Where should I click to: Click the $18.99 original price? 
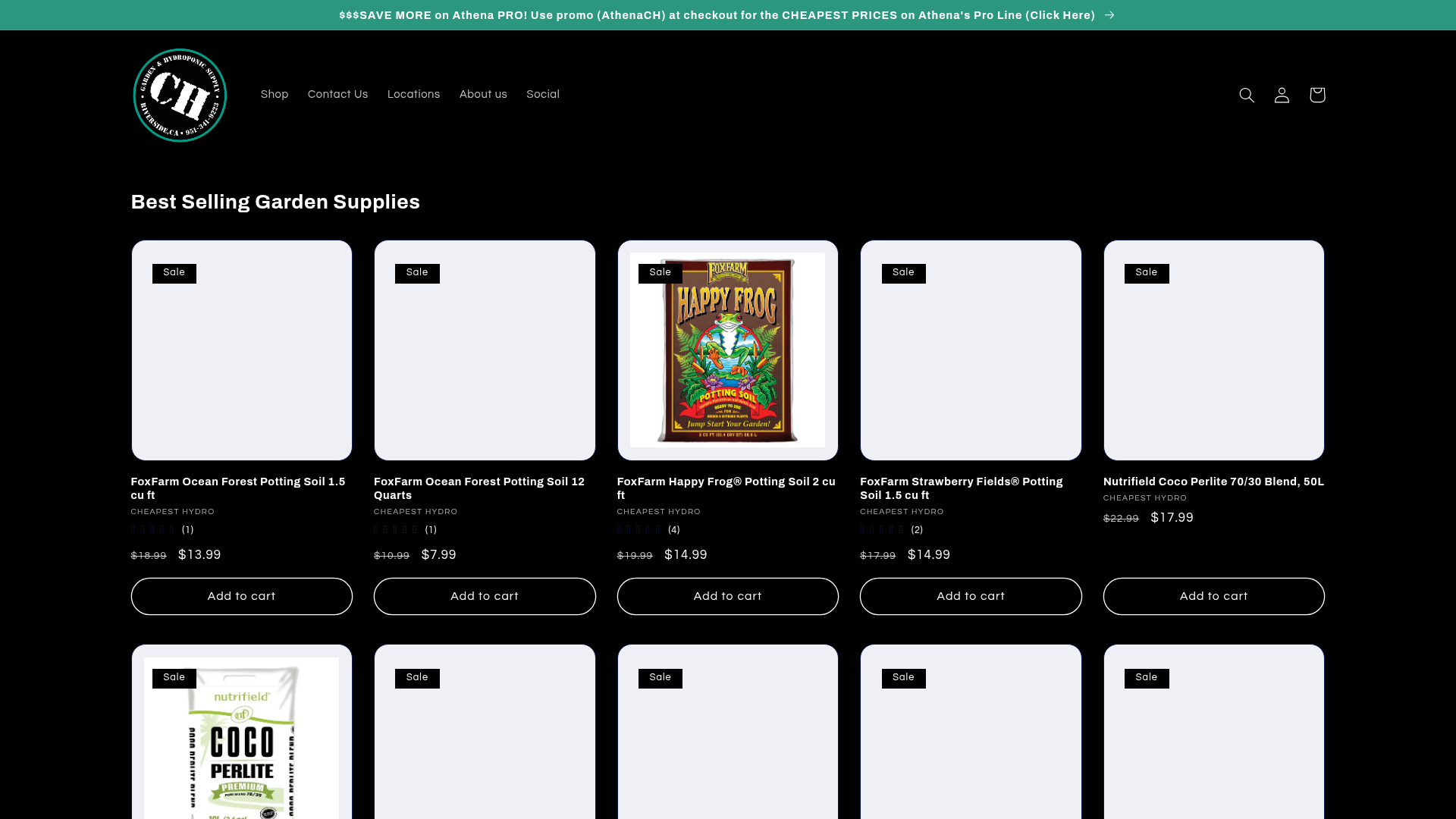pyautogui.click(x=149, y=556)
